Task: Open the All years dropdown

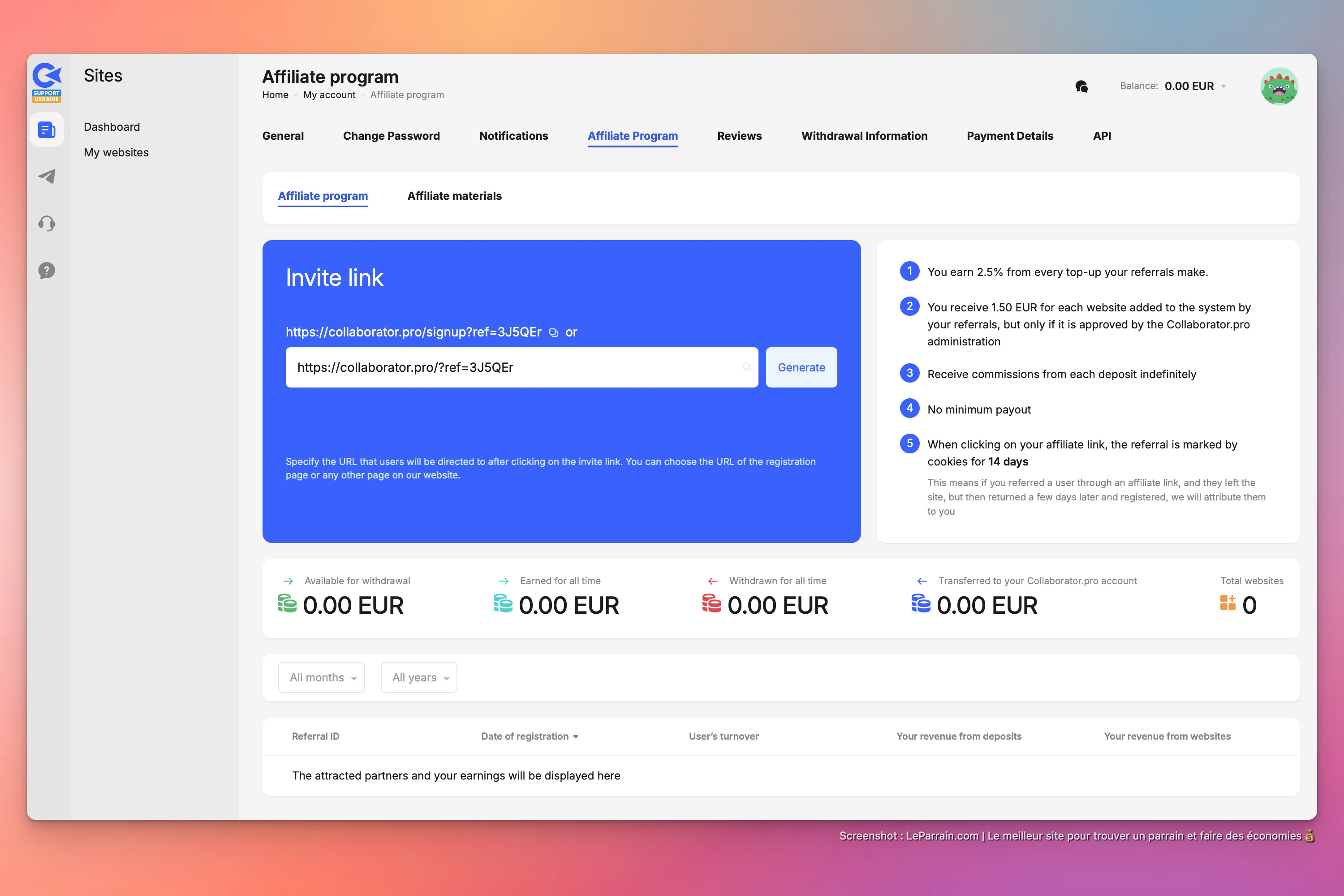Action: (x=419, y=677)
